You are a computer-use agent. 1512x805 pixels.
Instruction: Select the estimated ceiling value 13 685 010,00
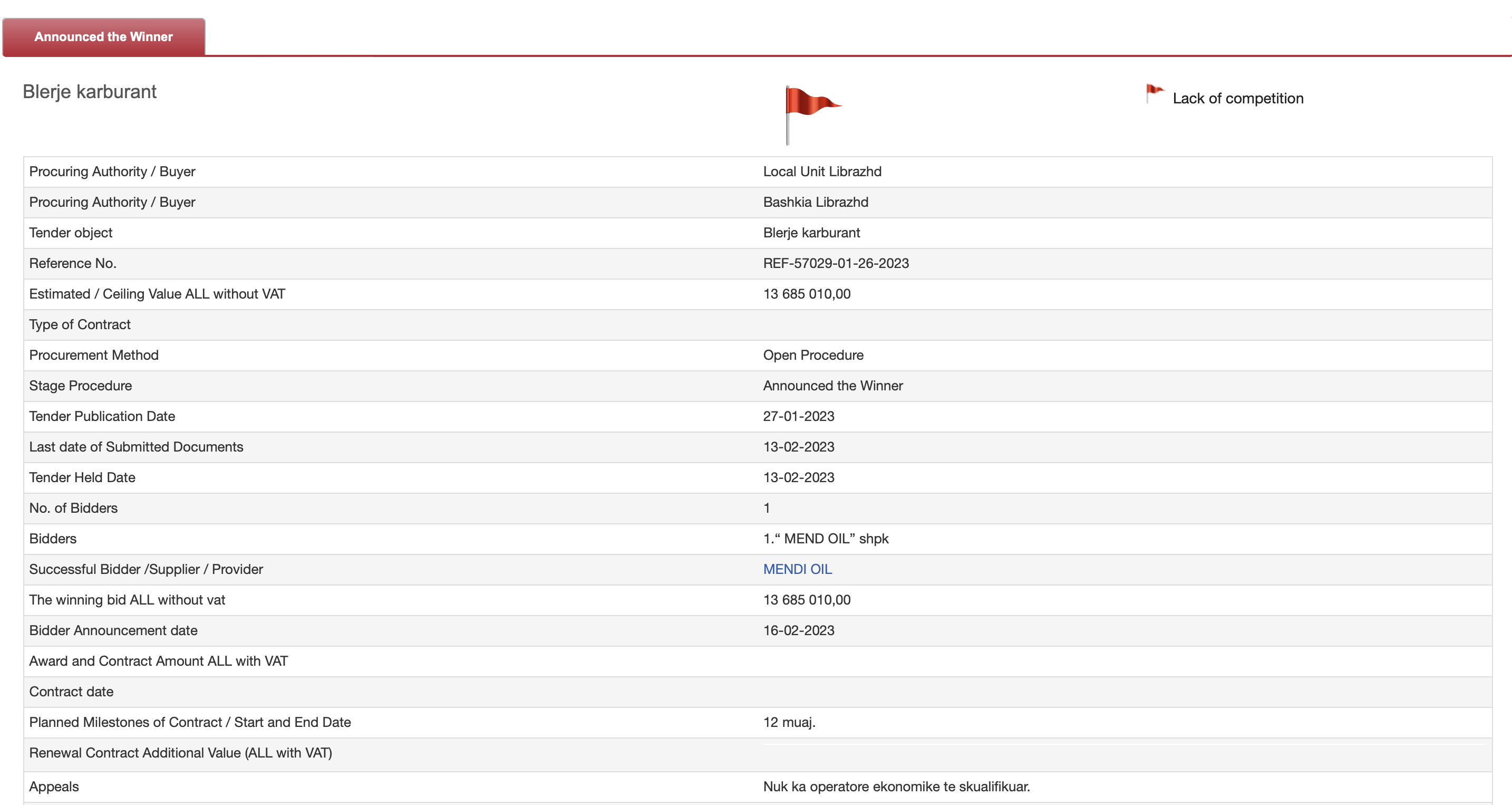(x=807, y=294)
